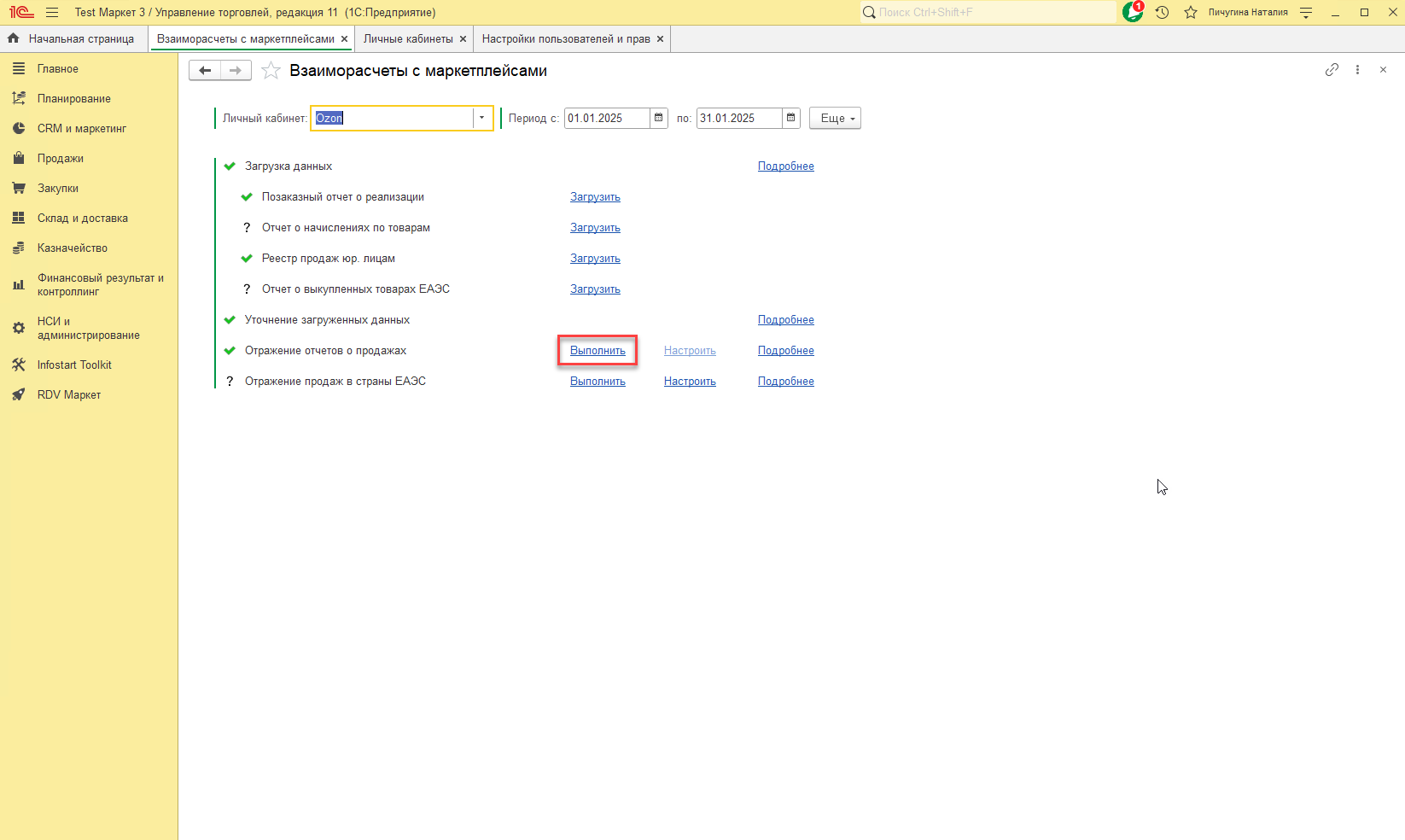Viewport: 1405px width, 840px height.
Task: Edit the period start date 01.01.2025
Action: pyautogui.click(x=608, y=118)
